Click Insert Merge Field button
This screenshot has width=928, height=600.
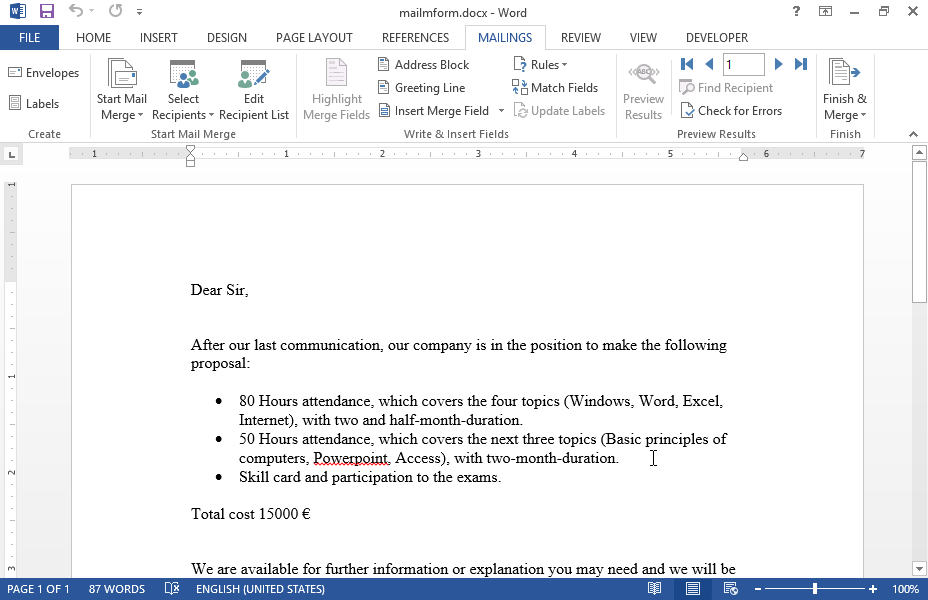click(x=434, y=111)
